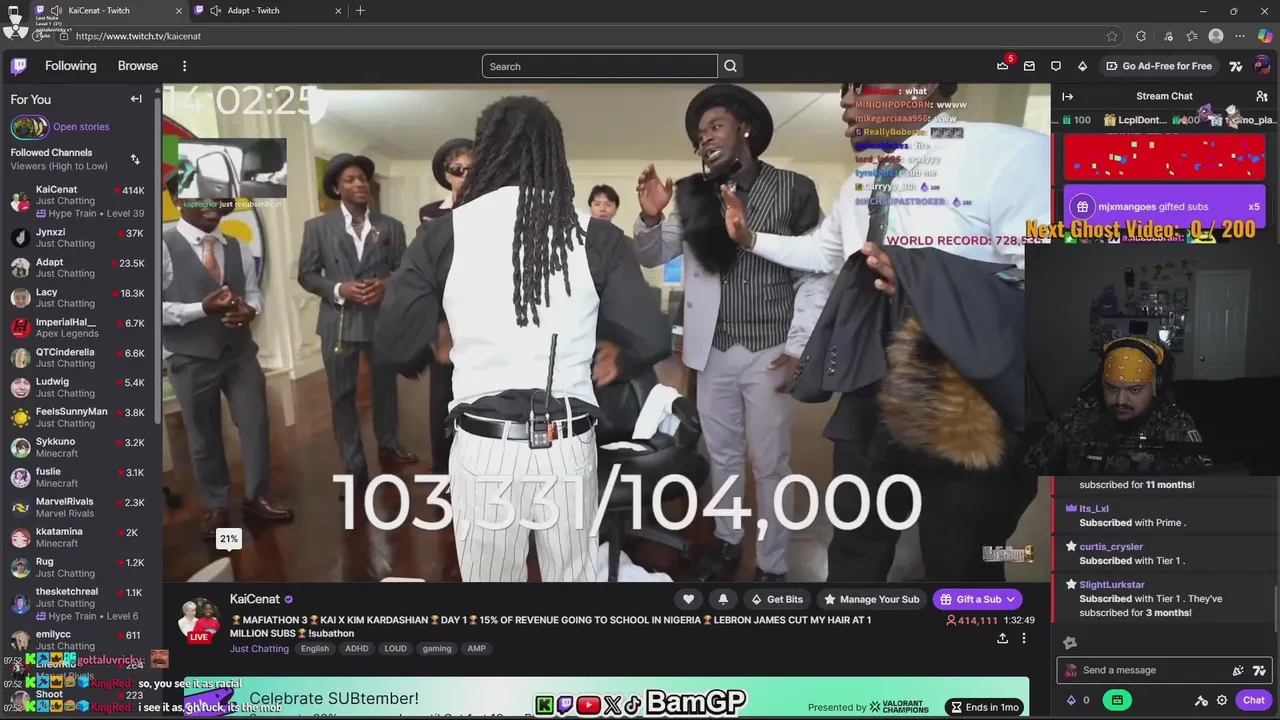Send message with the Chat button
Image resolution: width=1280 pixels, height=720 pixels.
point(1254,700)
